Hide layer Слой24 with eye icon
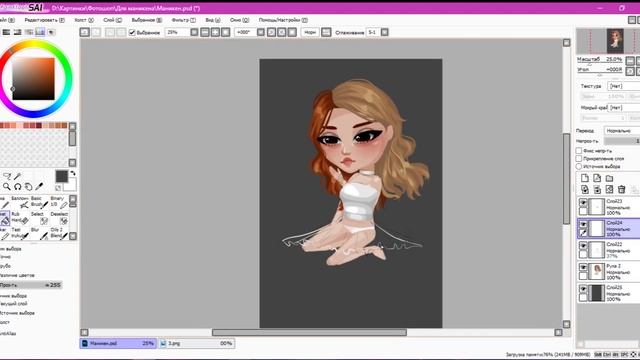The width and height of the screenshot is (640, 360). point(583,224)
